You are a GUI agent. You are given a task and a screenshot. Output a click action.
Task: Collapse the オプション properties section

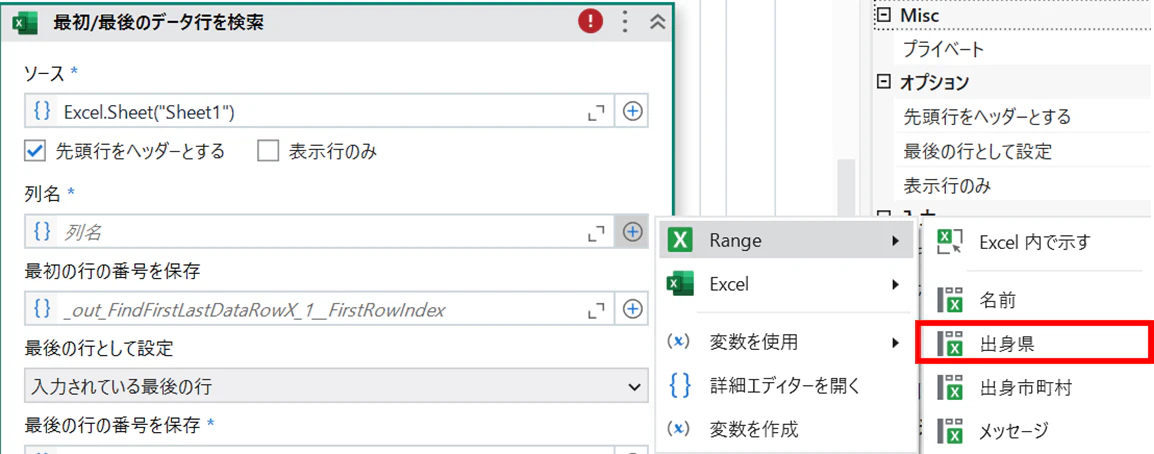pos(883,82)
